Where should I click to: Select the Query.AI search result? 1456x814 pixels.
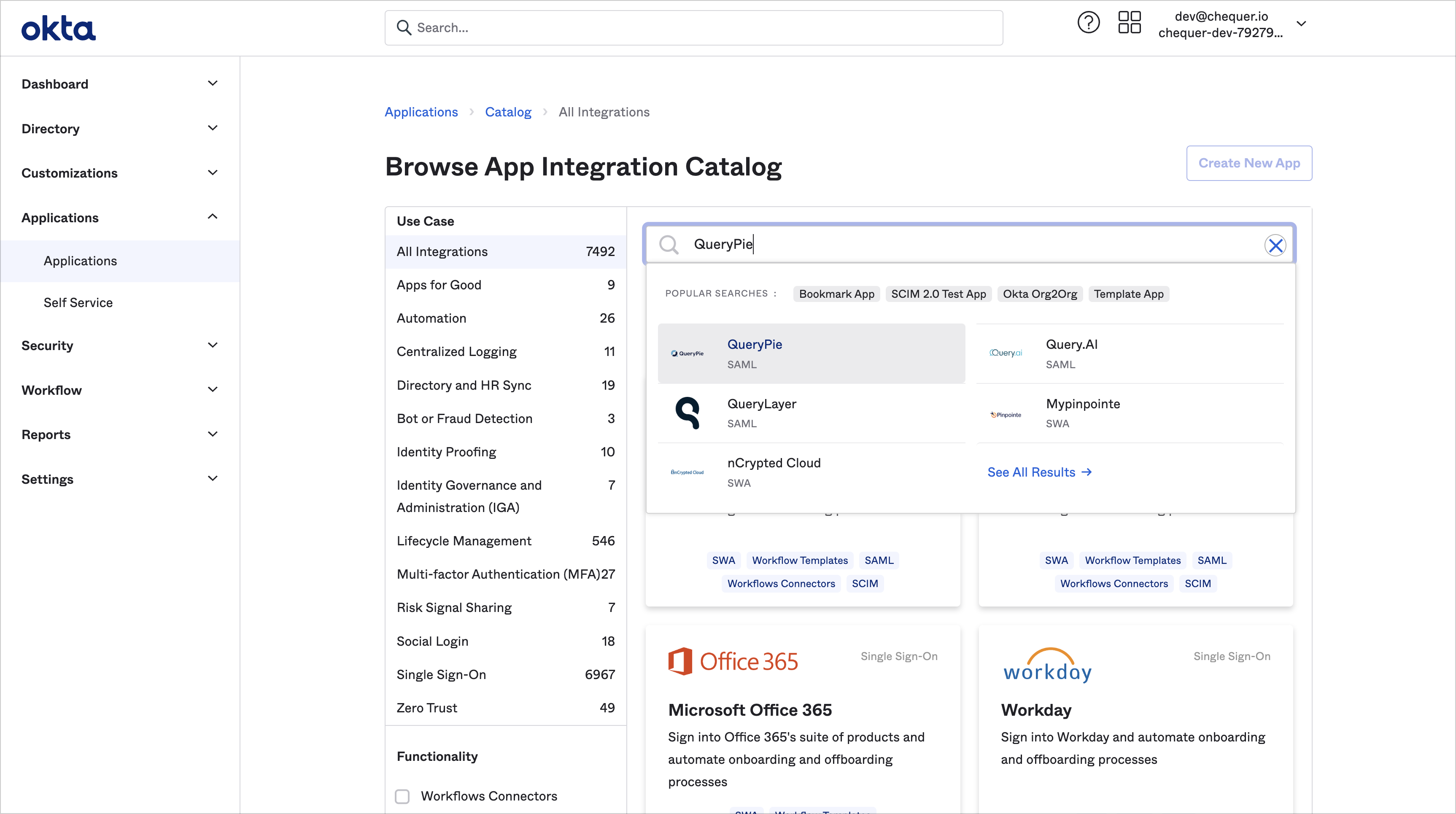click(1130, 353)
